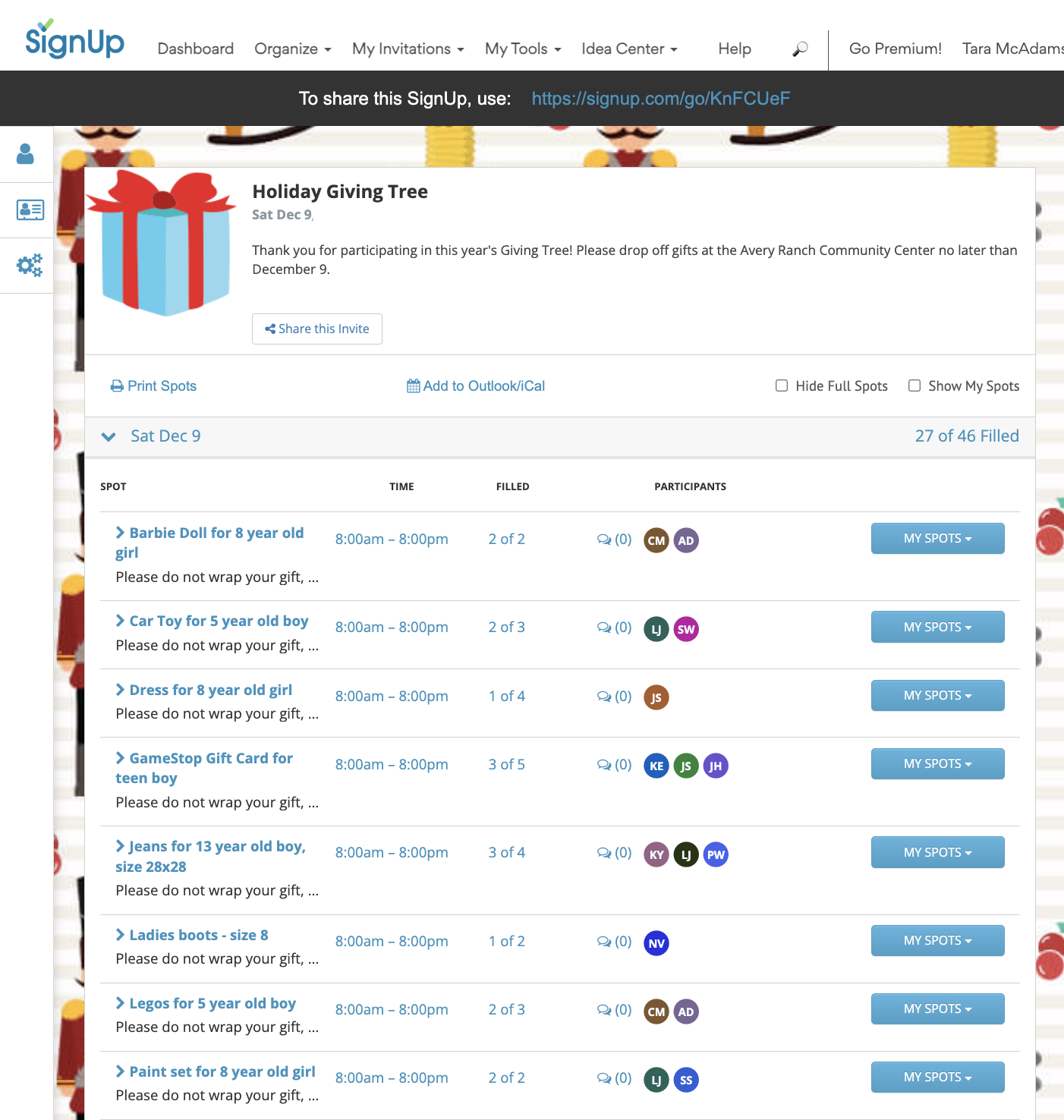Image resolution: width=1064 pixels, height=1120 pixels.
Task: Open the person profile sidebar icon
Action: 26,154
